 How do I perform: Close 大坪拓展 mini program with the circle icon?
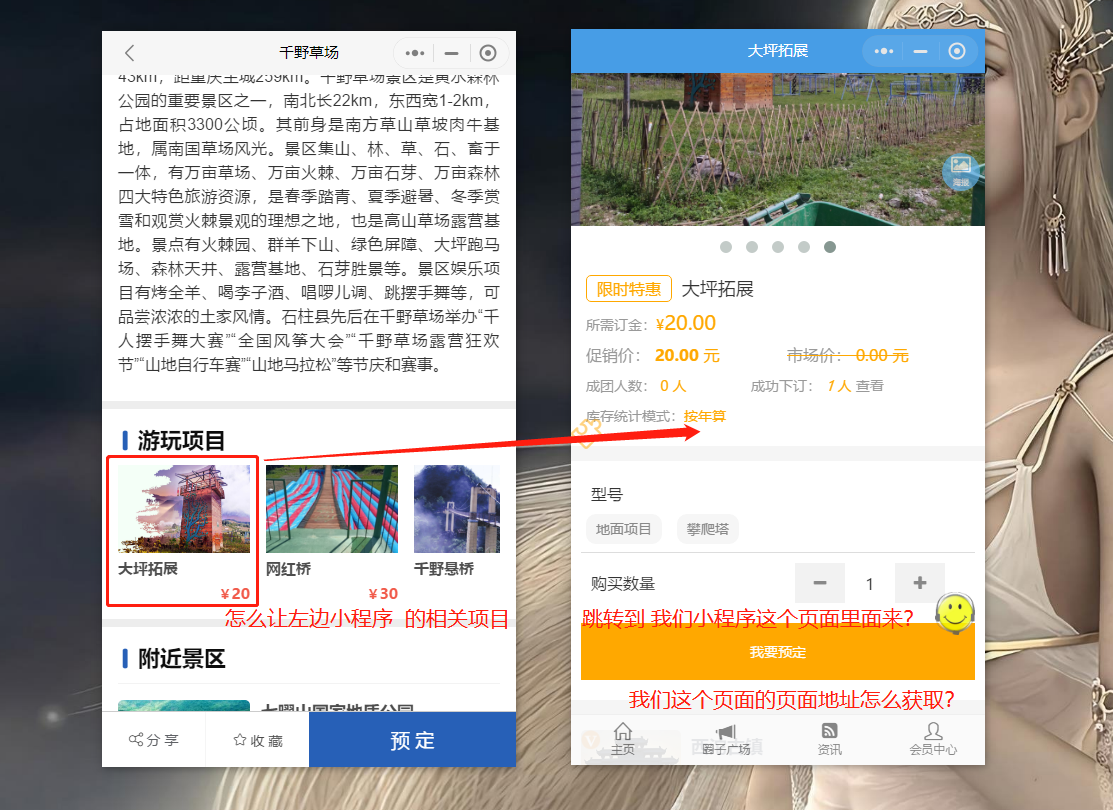(957, 51)
